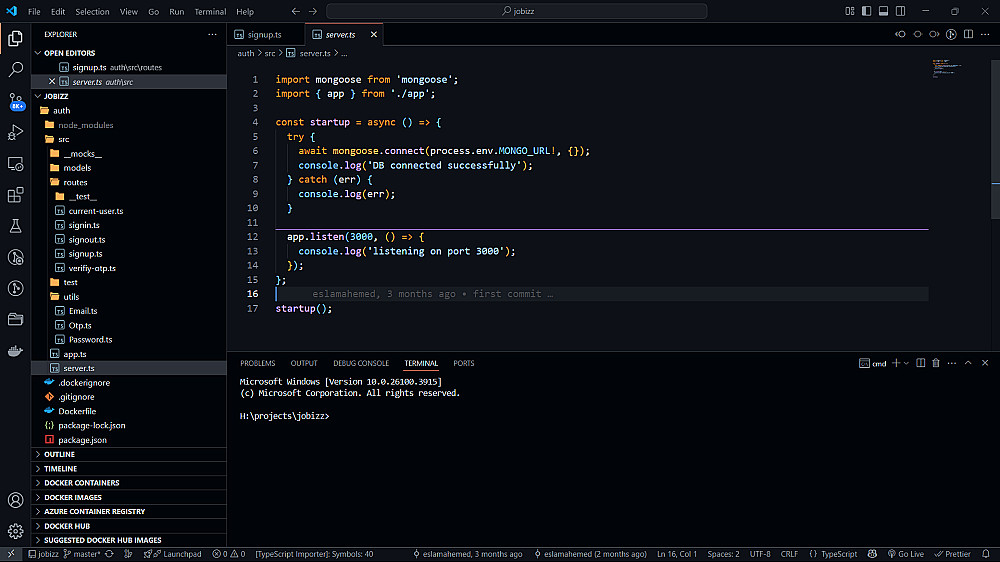1000x562 pixels.
Task: Open the Search view in activity bar
Action: [15, 70]
